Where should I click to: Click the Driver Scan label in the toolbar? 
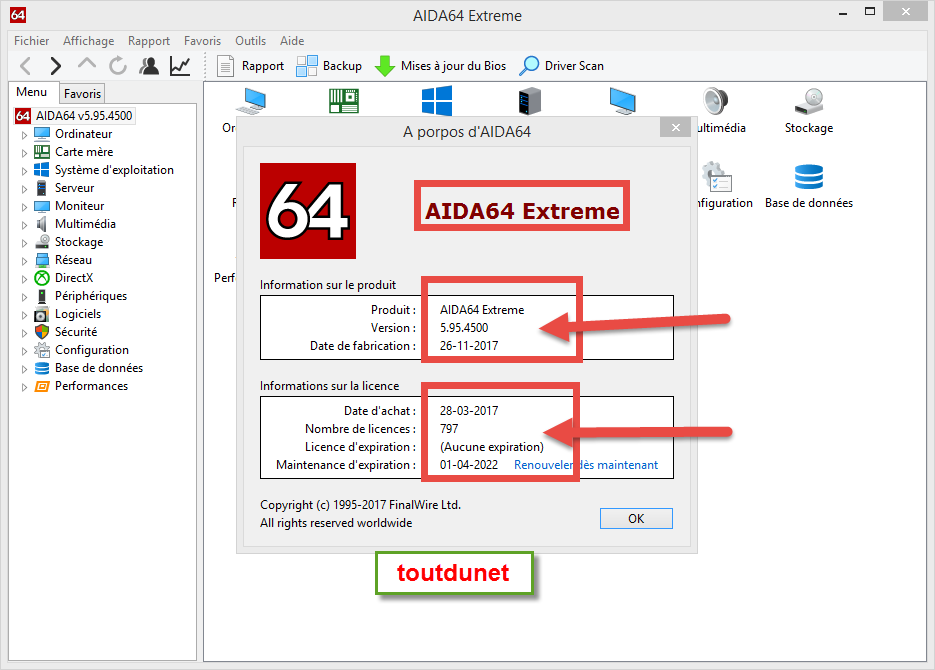coord(574,66)
